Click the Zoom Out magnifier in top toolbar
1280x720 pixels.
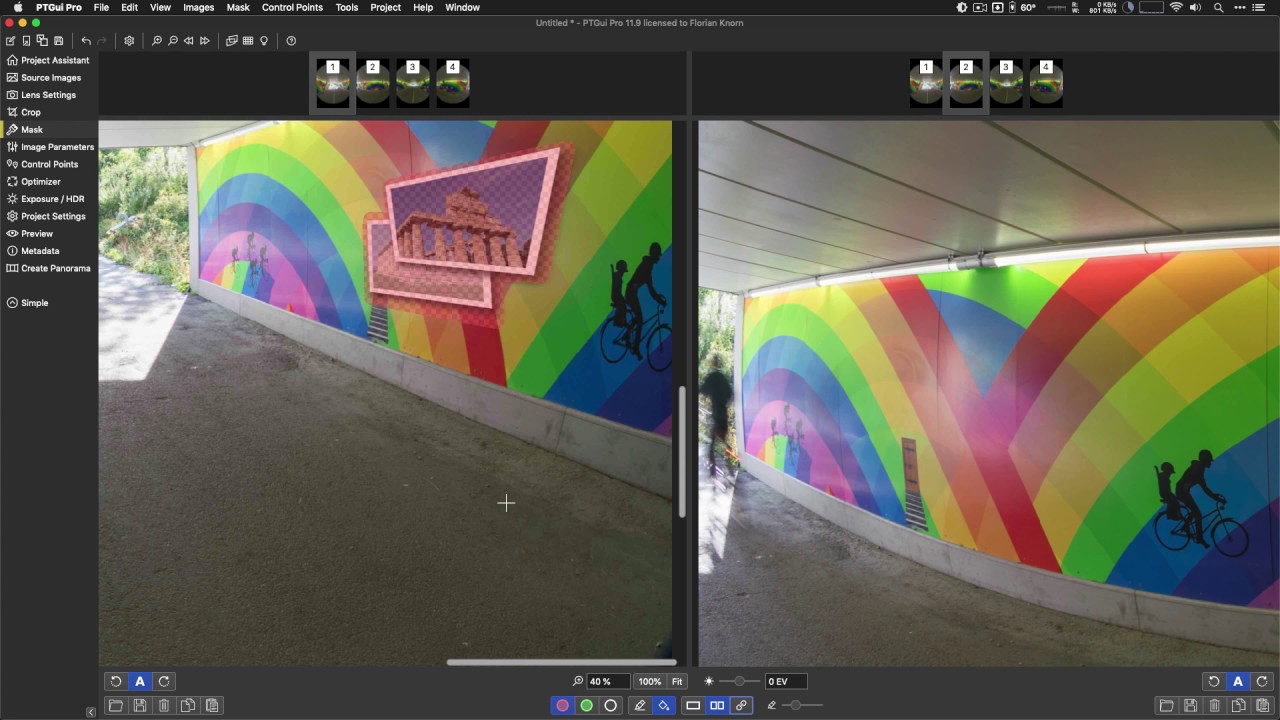point(173,41)
